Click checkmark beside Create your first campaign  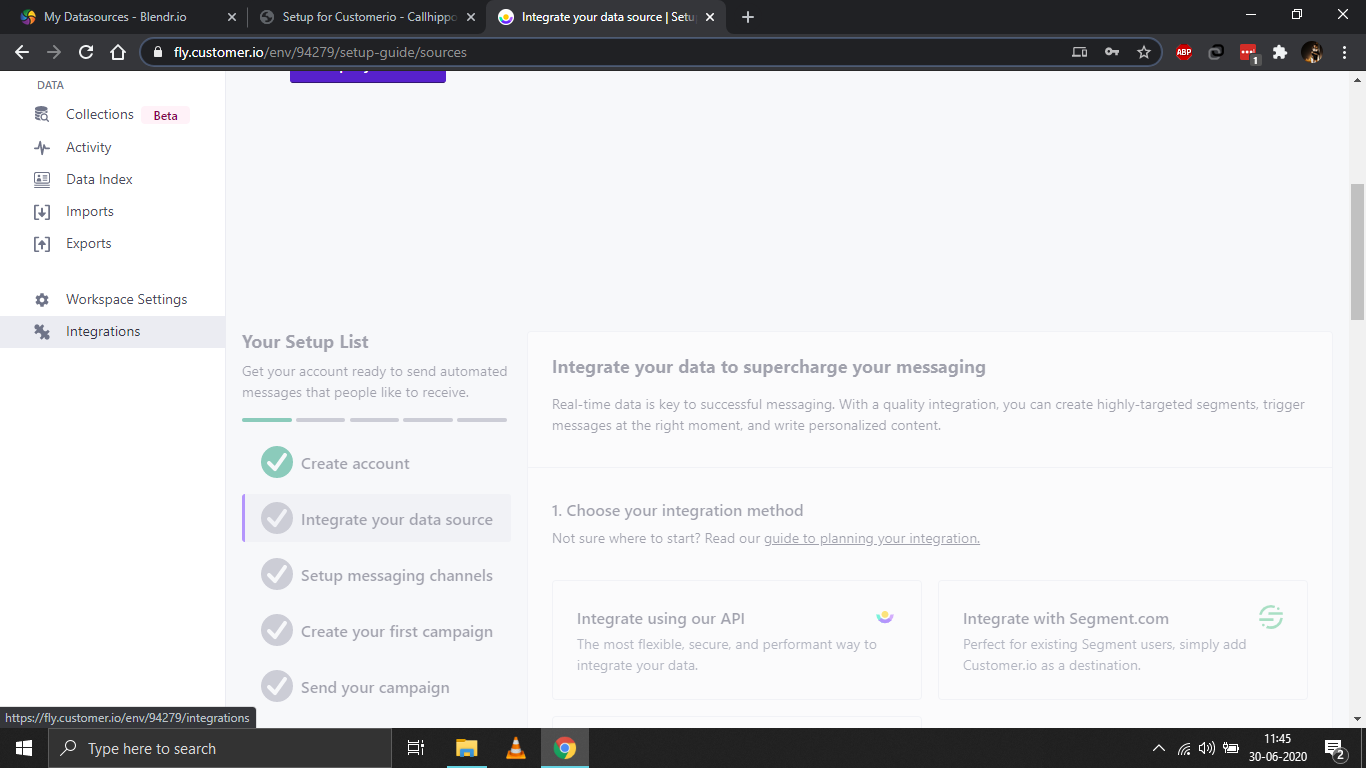tap(277, 630)
